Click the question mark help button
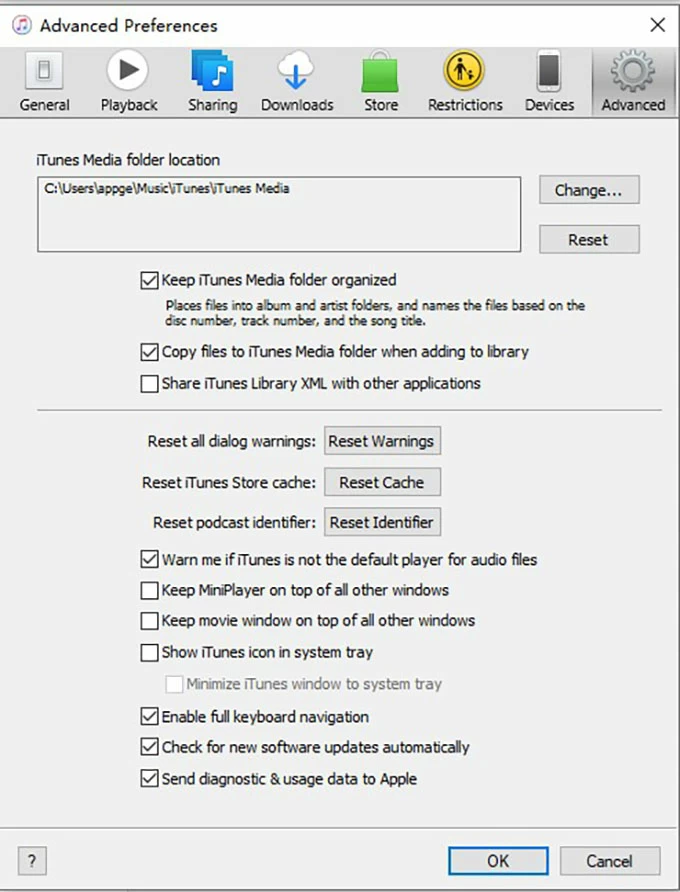 [32, 861]
